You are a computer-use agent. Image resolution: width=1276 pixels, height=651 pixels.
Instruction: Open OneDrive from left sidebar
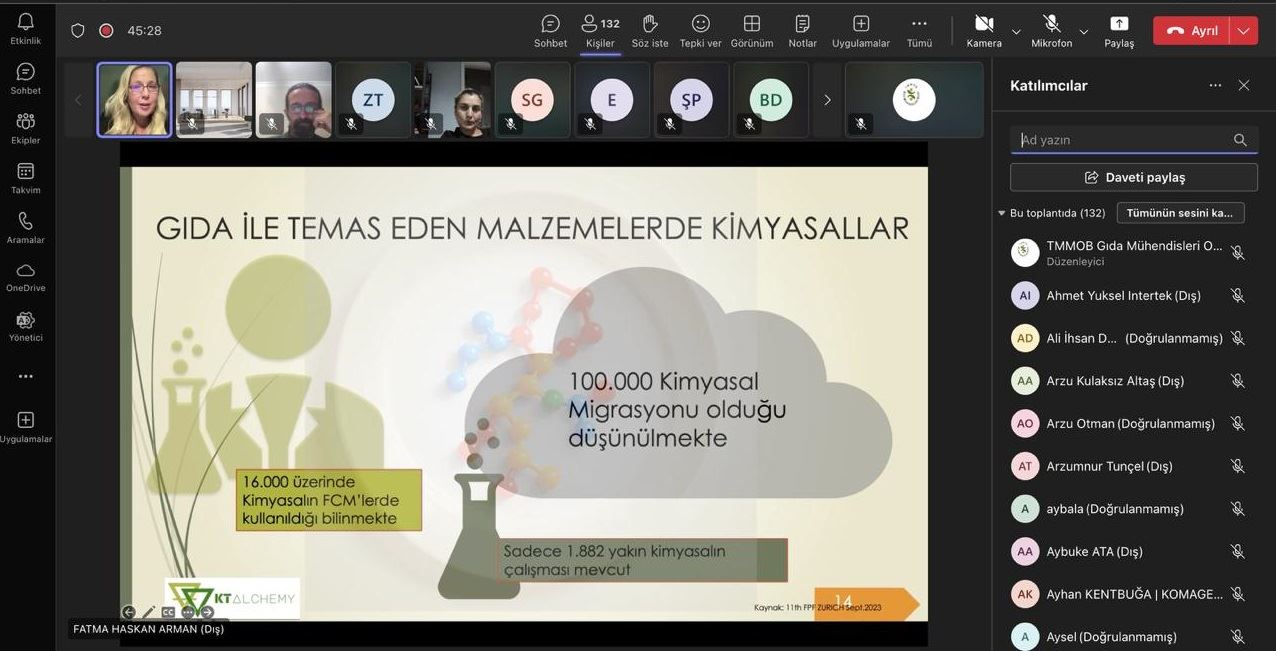[x=25, y=277]
